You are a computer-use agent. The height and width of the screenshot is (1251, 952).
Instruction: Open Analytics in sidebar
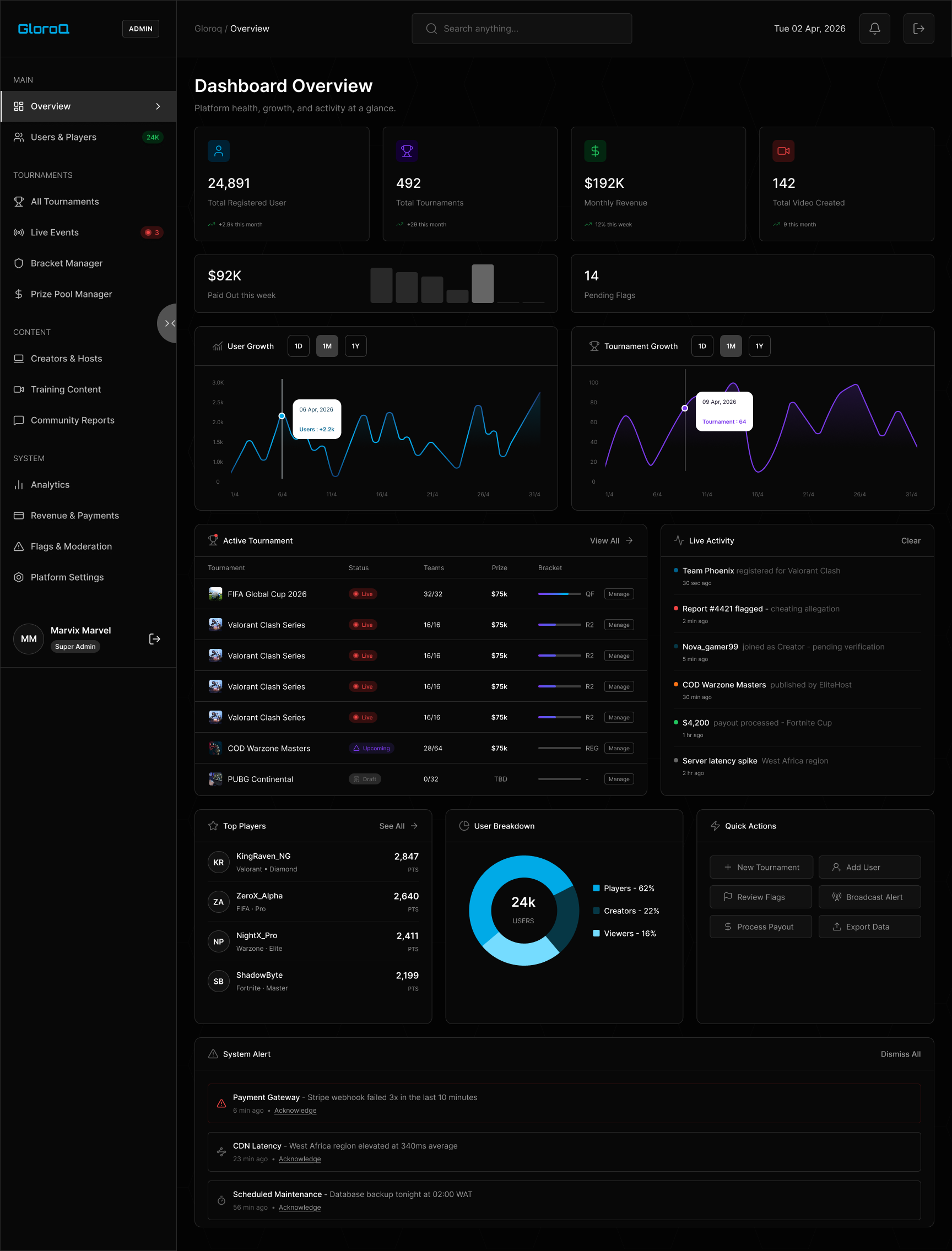click(88, 485)
